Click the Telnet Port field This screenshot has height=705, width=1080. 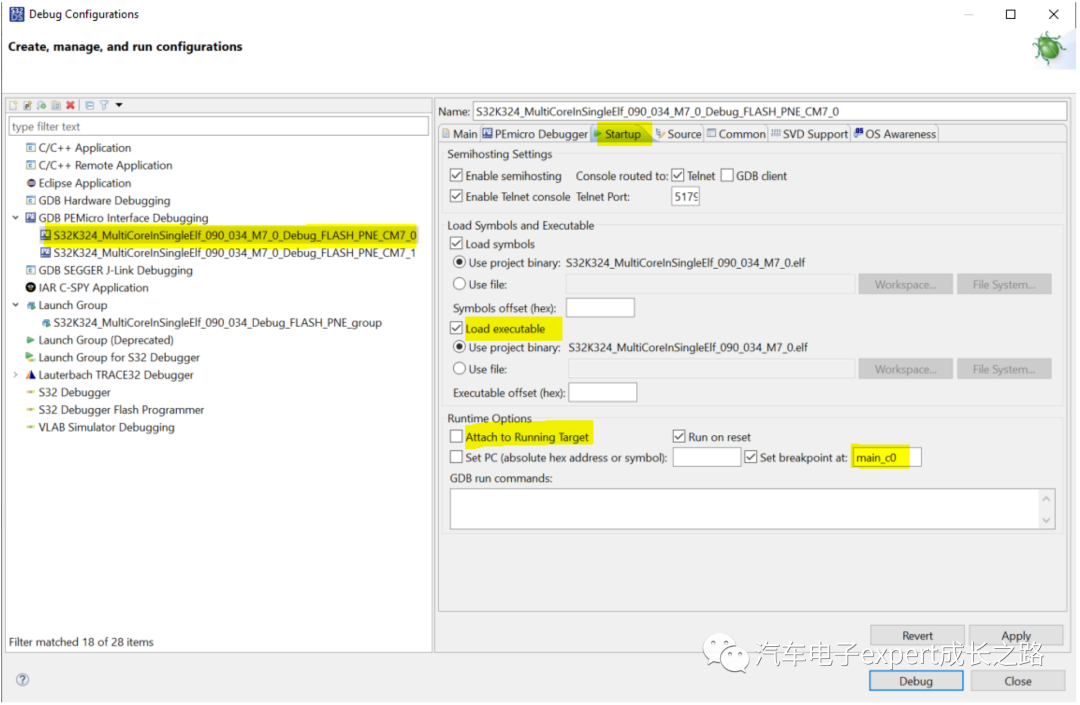point(685,197)
